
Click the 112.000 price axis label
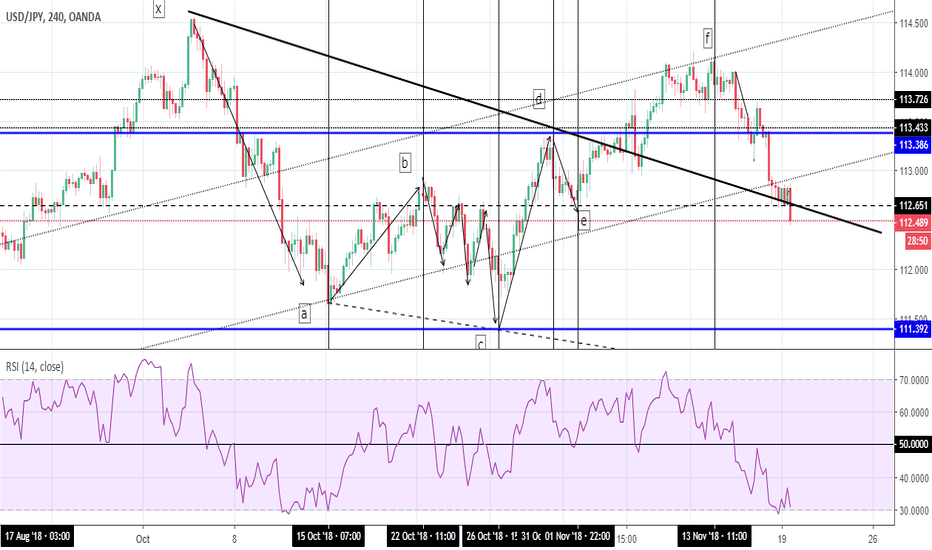pyautogui.click(x=914, y=269)
